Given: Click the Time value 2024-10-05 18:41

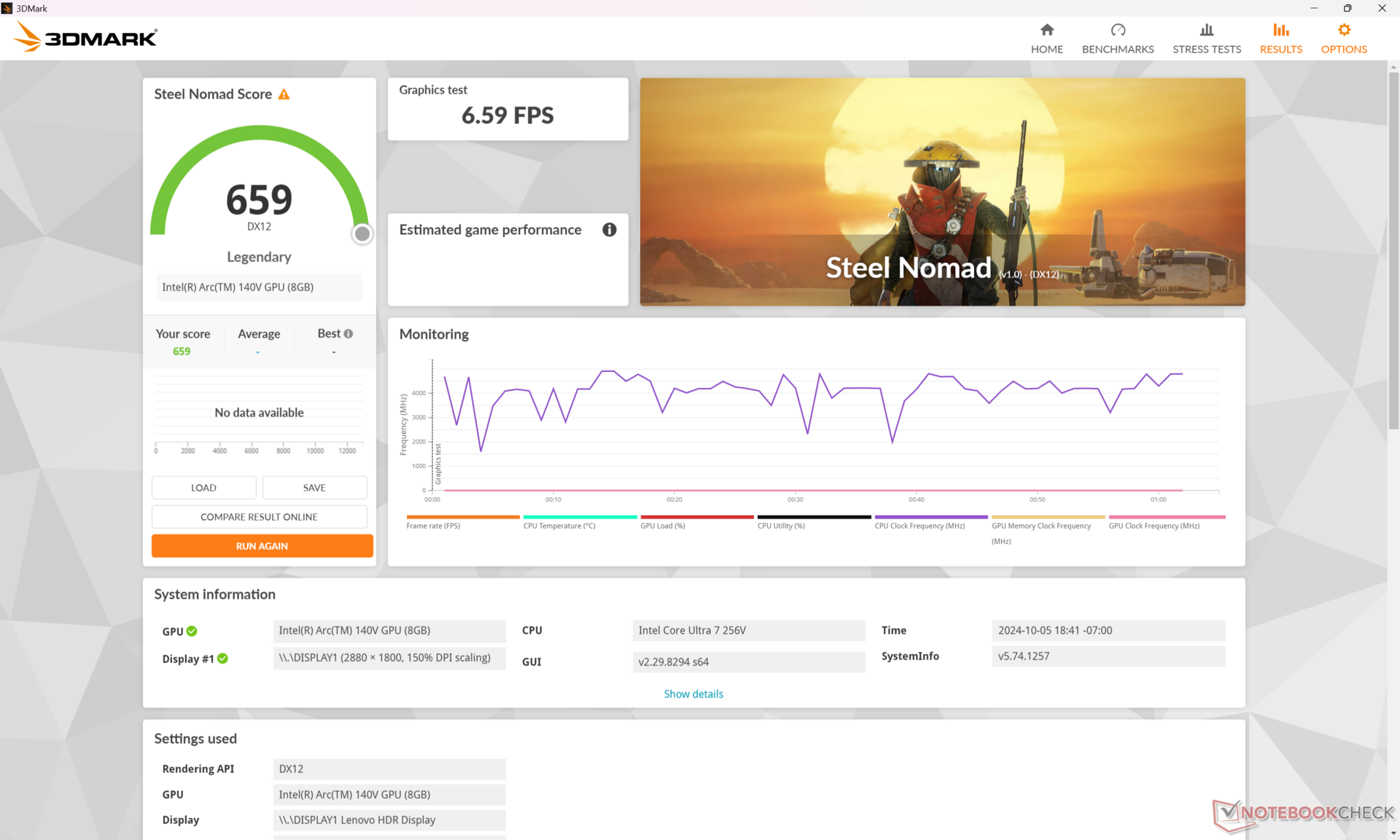Looking at the screenshot, I should pos(1108,631).
